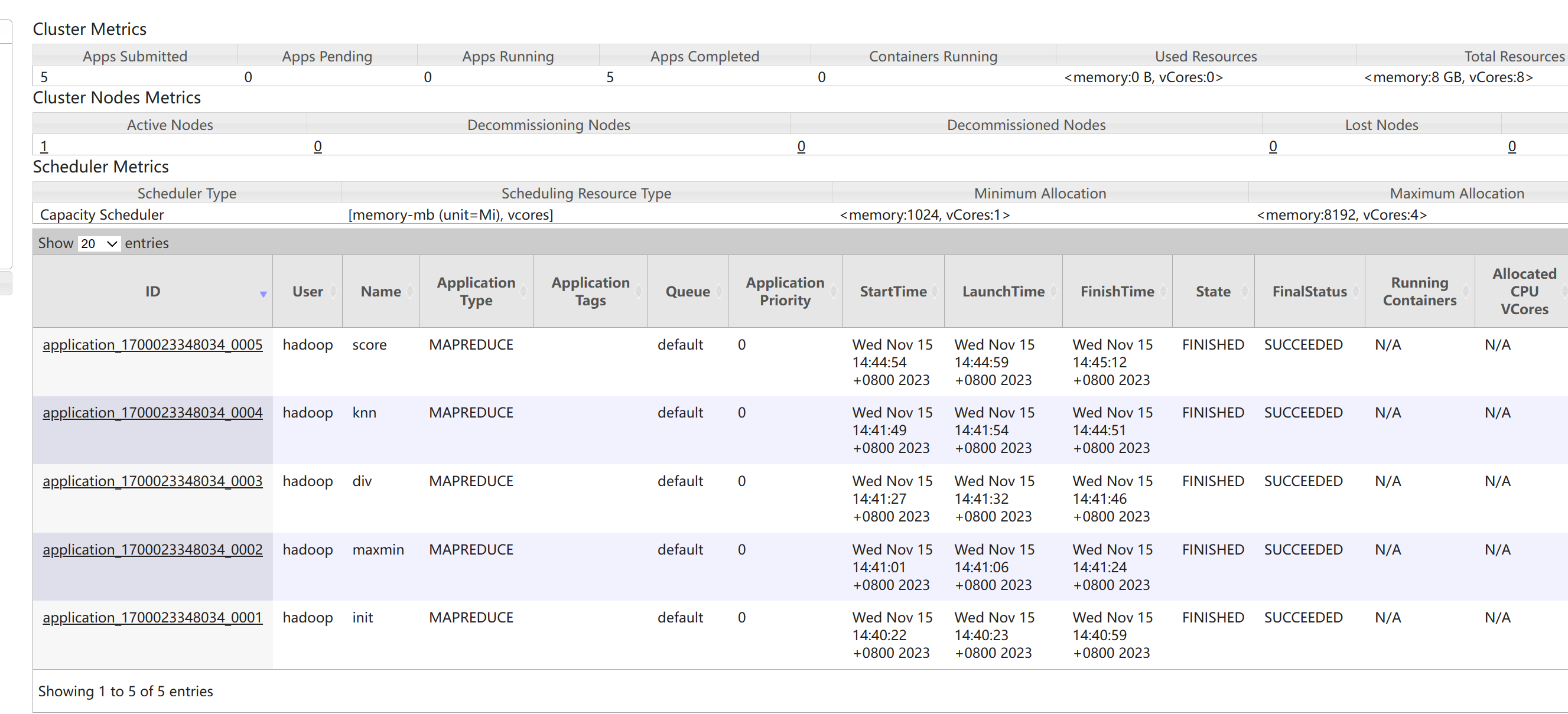Sort by Application Type column
The image size is (1568, 714).
click(x=476, y=292)
